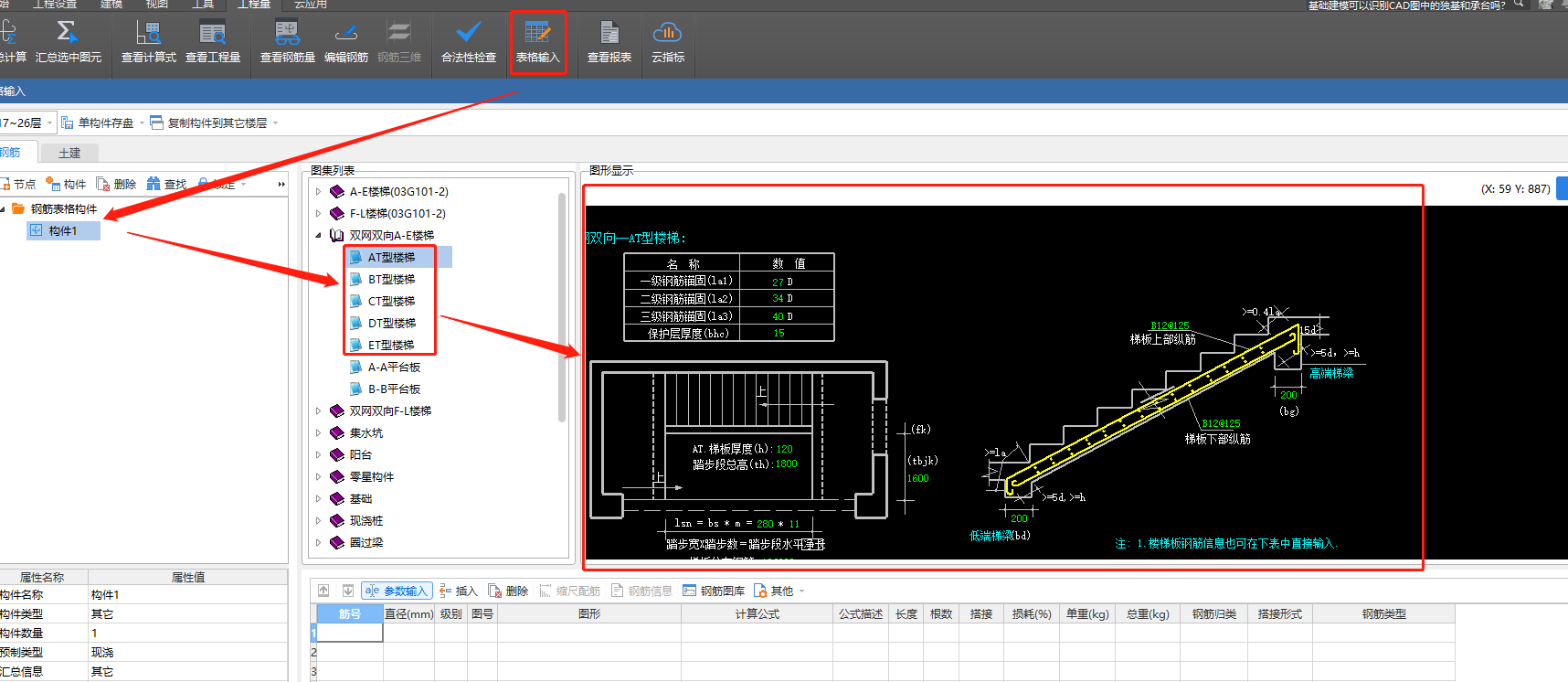
Task: Click 复制构件到其它楼层 button
Action: (x=209, y=123)
